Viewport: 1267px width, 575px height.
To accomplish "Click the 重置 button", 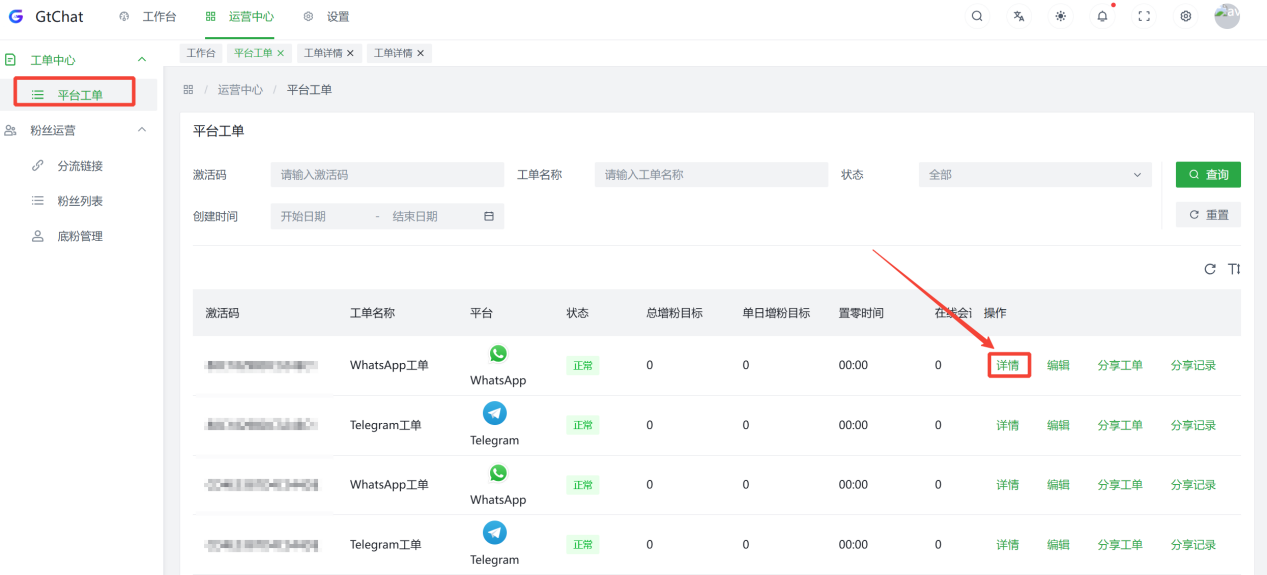I will tap(1208, 215).
